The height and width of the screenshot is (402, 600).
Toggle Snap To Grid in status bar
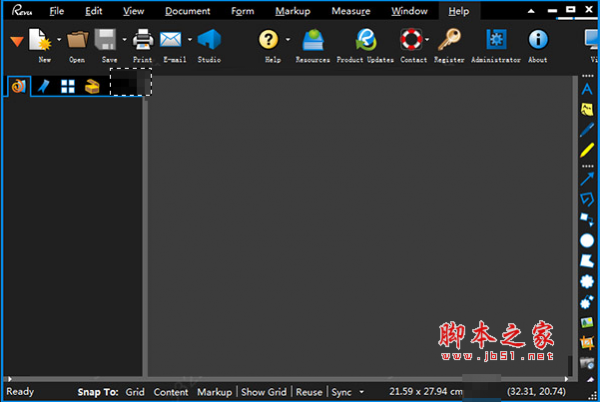(135, 392)
